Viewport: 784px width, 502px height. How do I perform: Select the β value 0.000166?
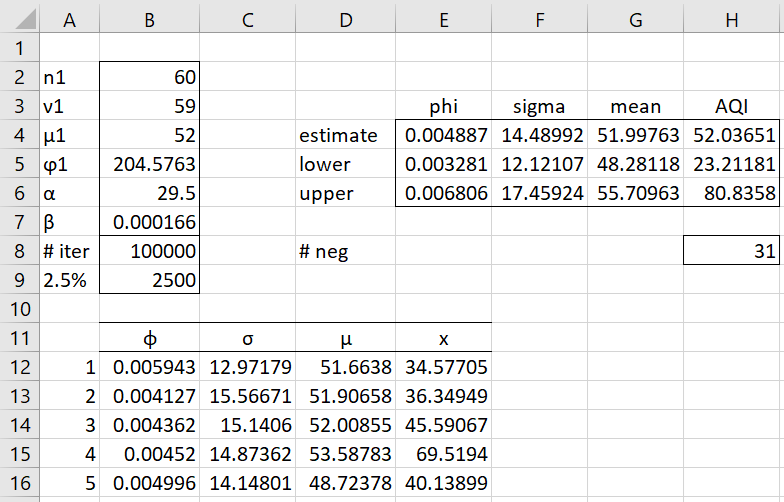tap(150, 222)
